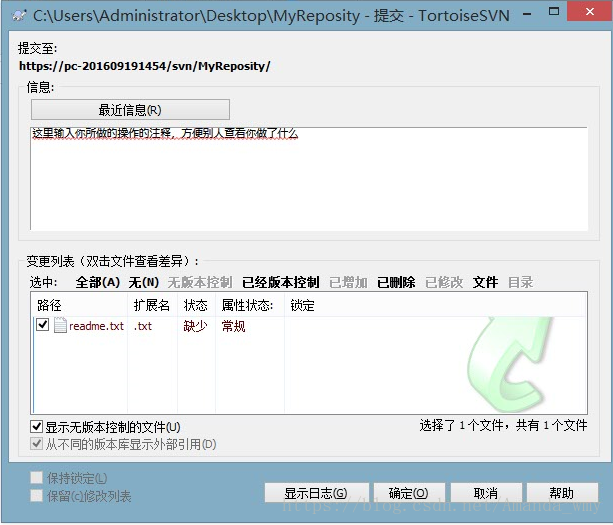The width and height of the screenshot is (613, 525).
Task: Minimize the TortoiseSVN commit window
Action: pyautogui.click(x=527, y=14)
